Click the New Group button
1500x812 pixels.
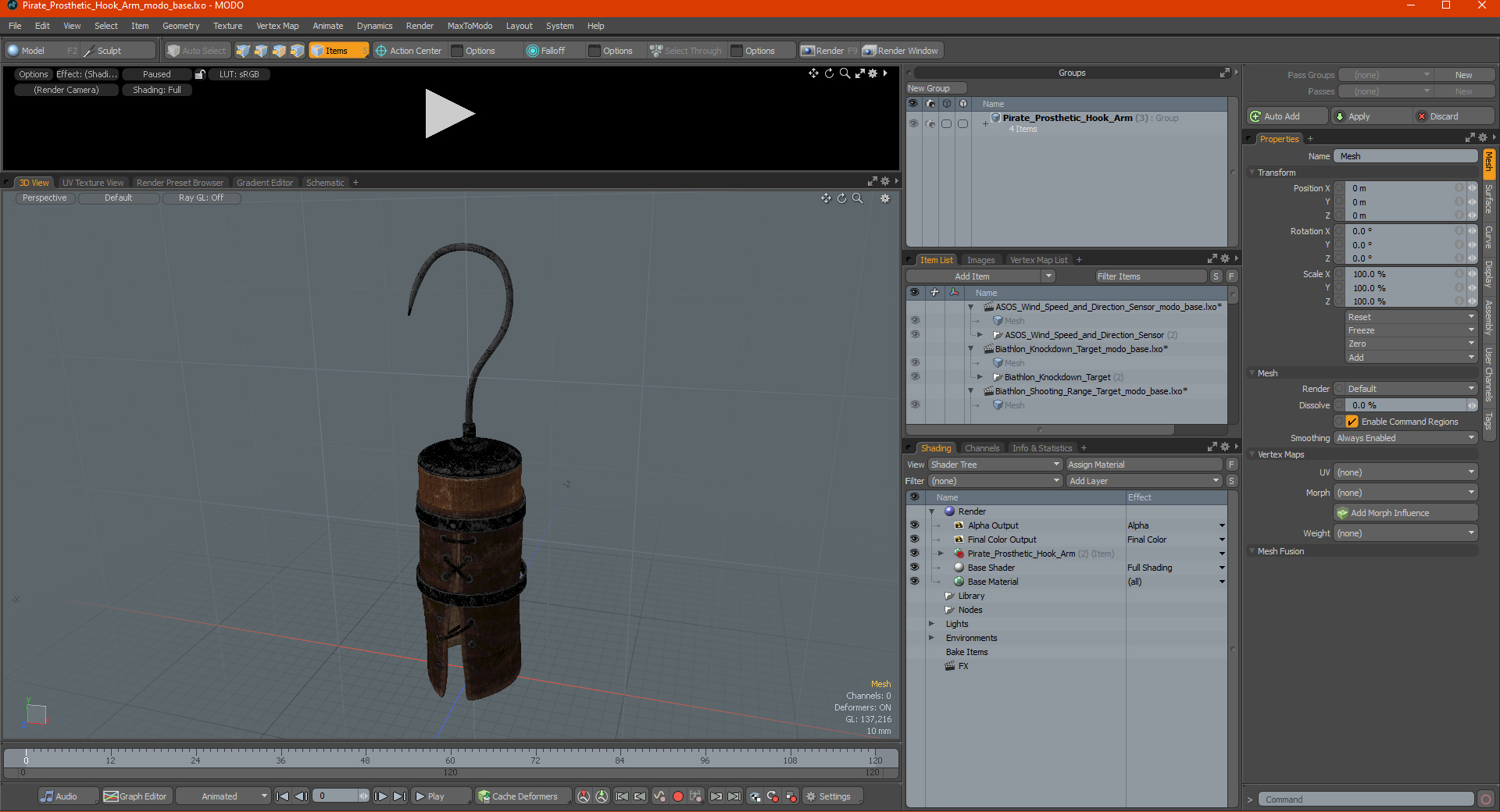[x=936, y=88]
